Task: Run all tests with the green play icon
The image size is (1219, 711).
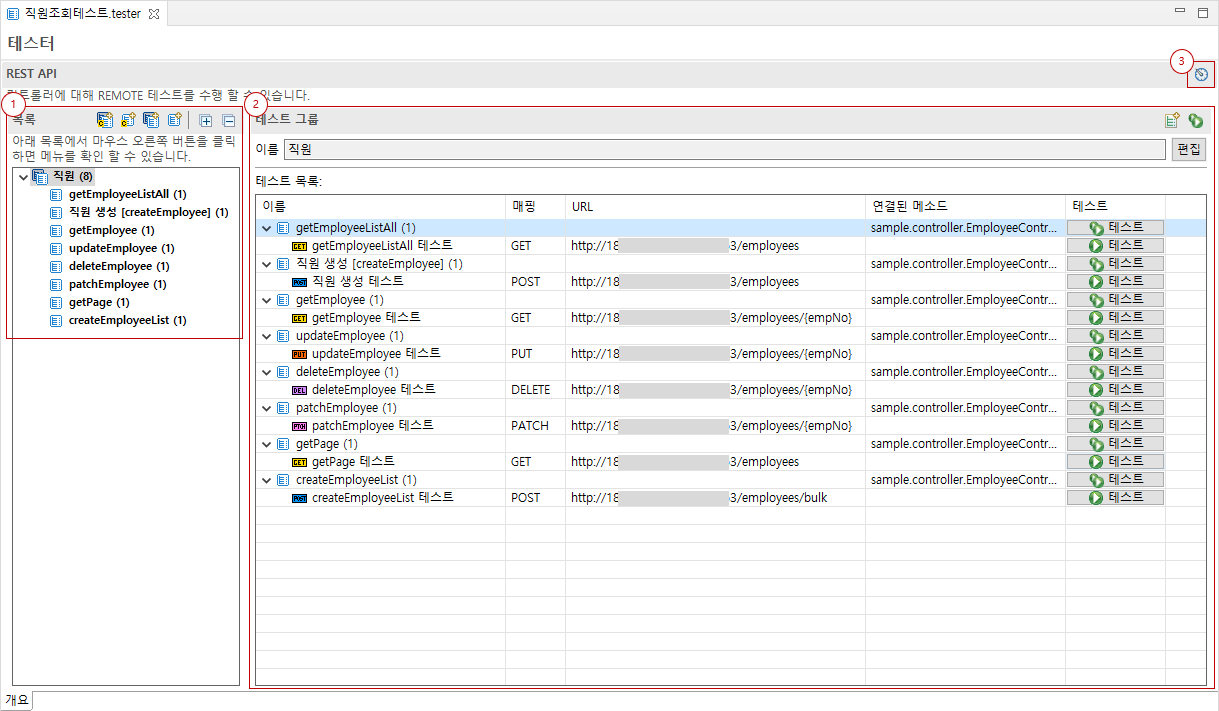Action: [1195, 120]
